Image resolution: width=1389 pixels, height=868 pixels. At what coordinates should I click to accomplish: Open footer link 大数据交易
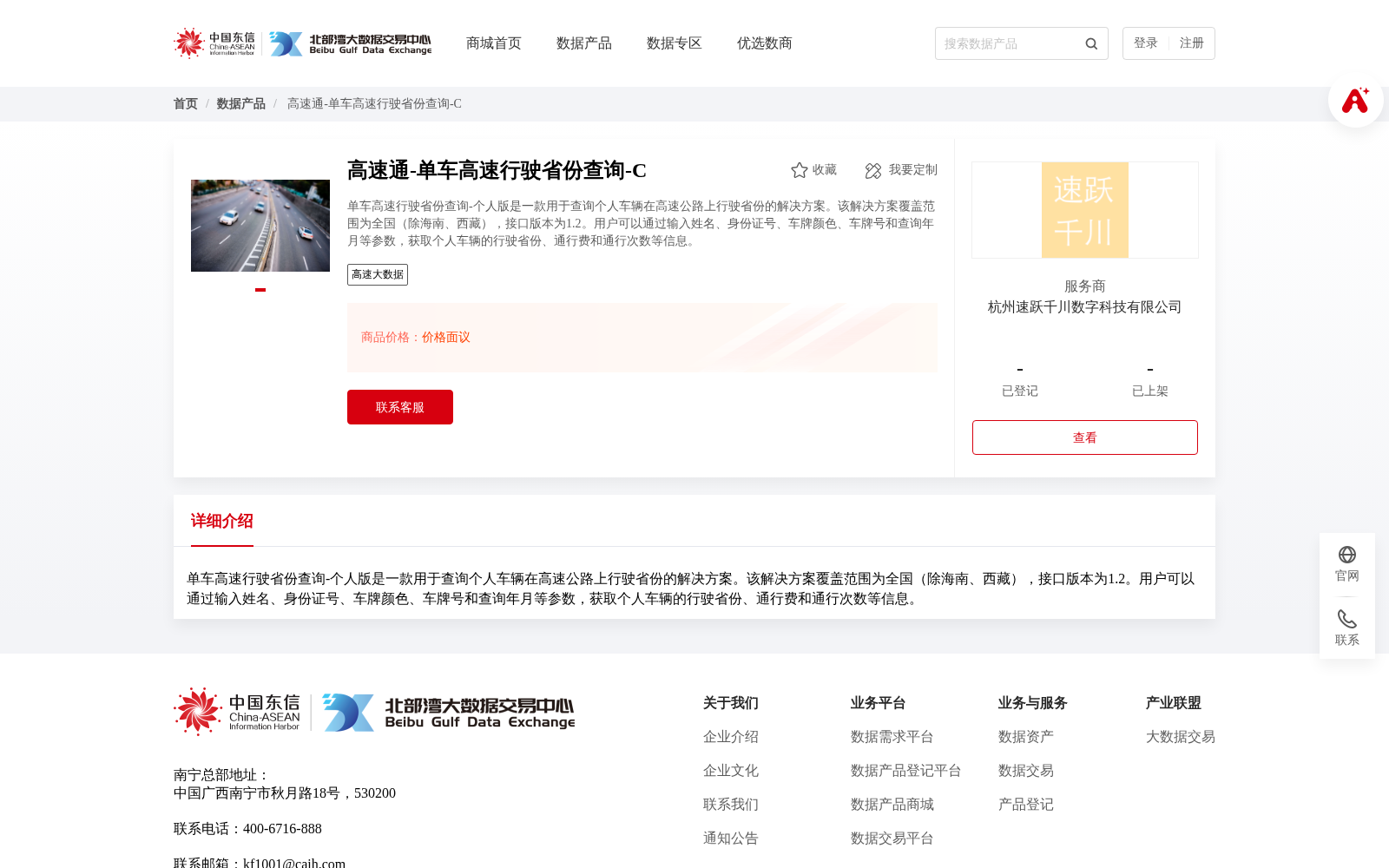[x=1181, y=737]
